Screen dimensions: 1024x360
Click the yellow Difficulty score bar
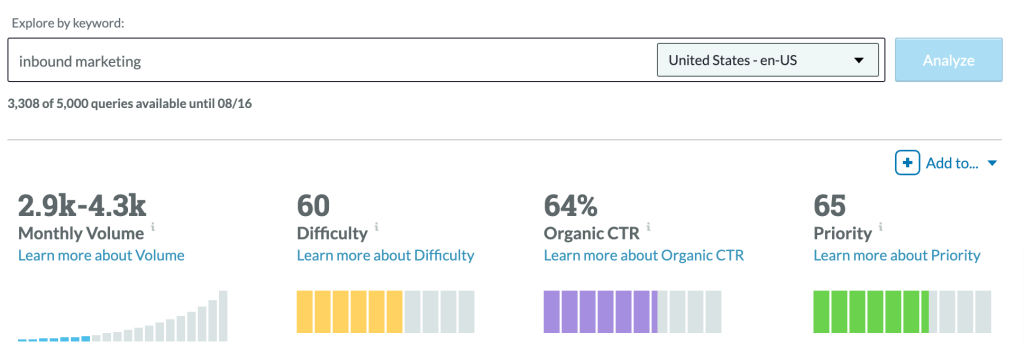(x=385, y=312)
